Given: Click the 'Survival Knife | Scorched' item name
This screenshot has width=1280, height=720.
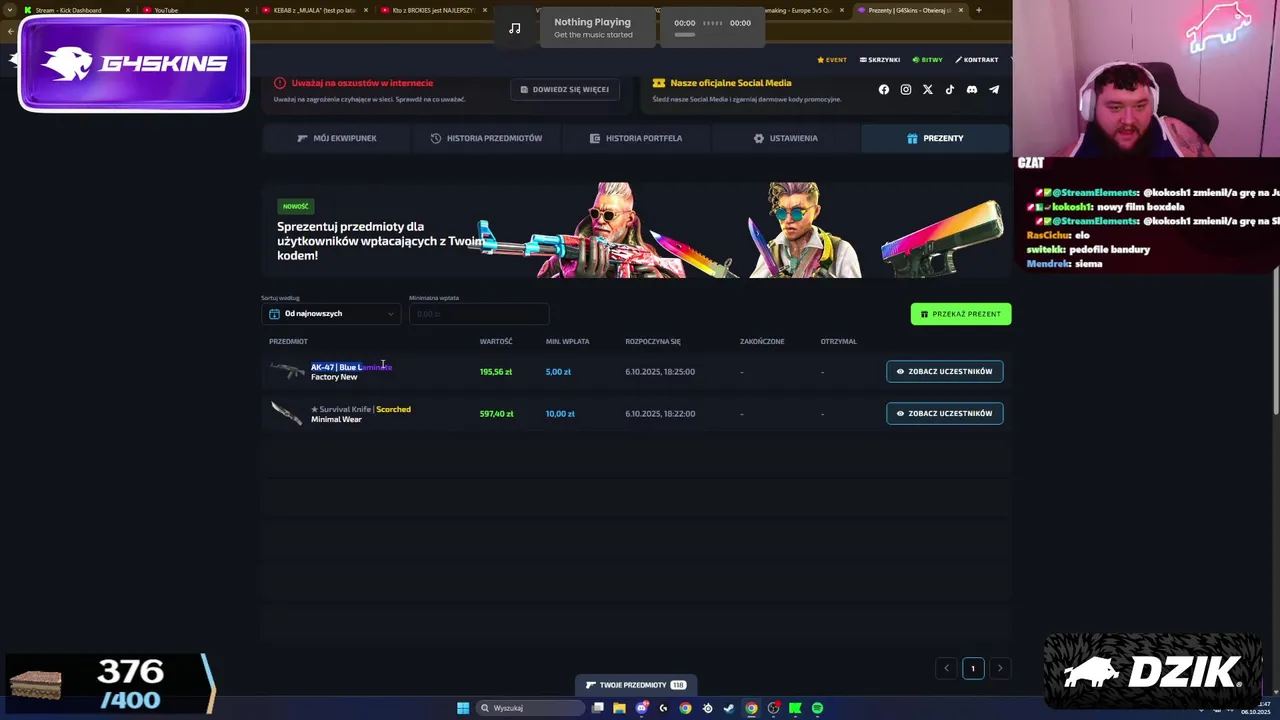Looking at the screenshot, I should [361, 409].
